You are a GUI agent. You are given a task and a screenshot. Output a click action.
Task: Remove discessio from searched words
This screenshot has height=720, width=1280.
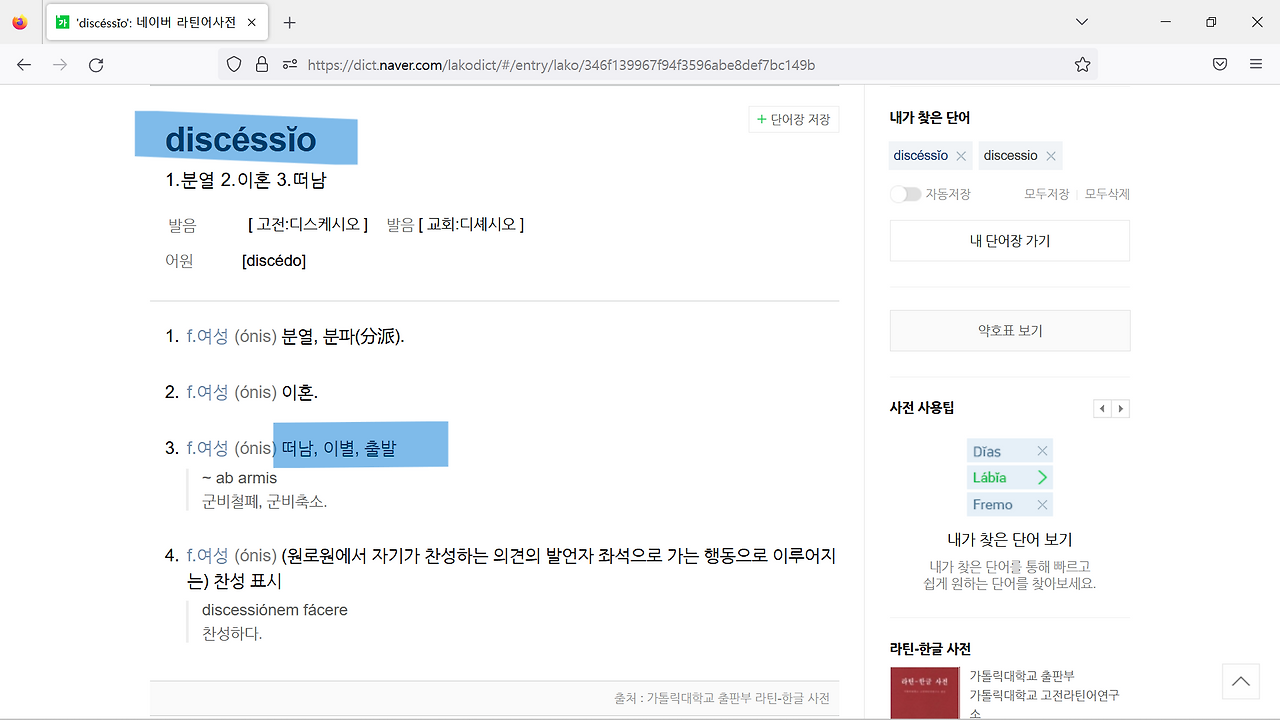coord(1050,156)
